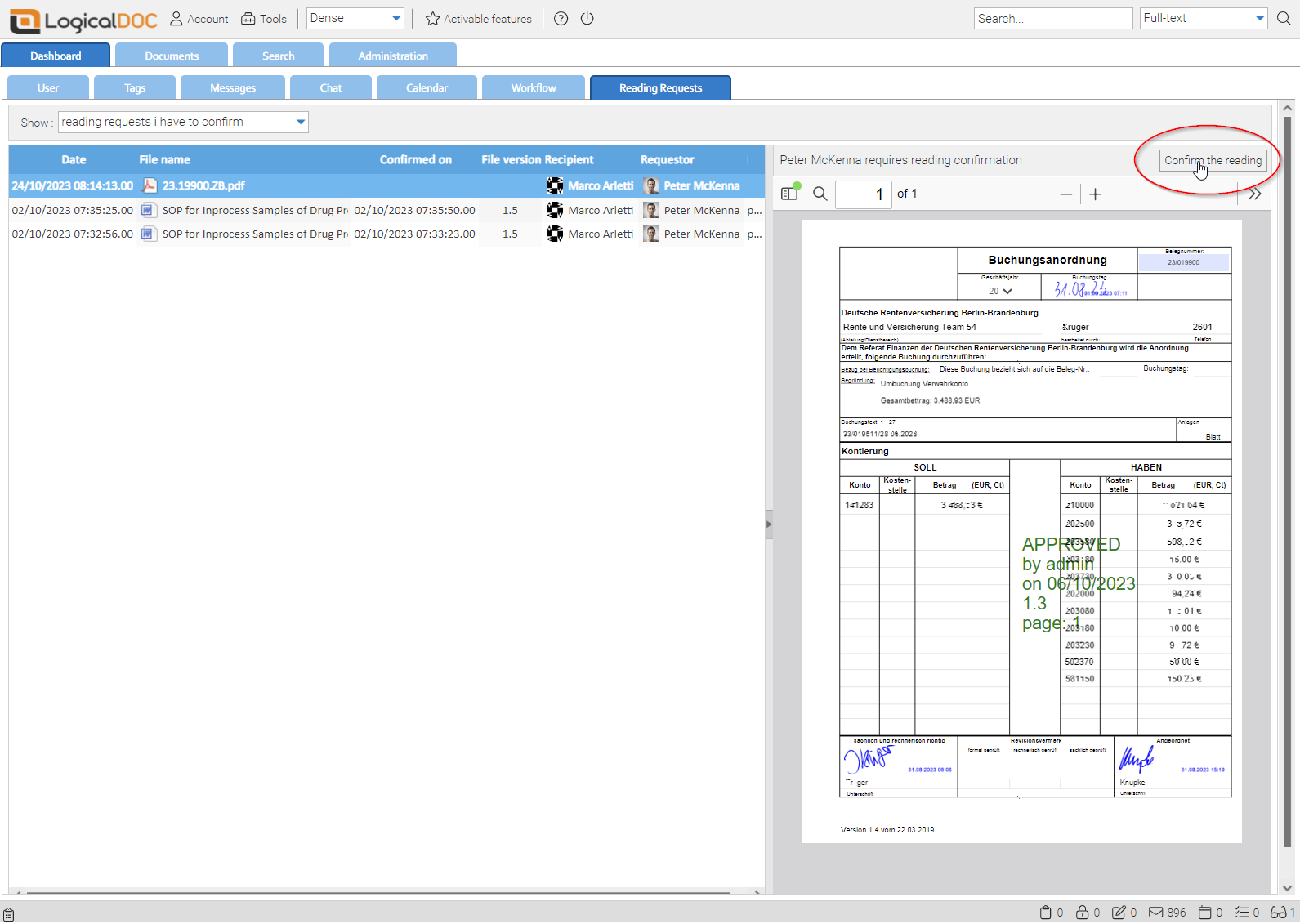Click the power logout icon

tap(587, 18)
